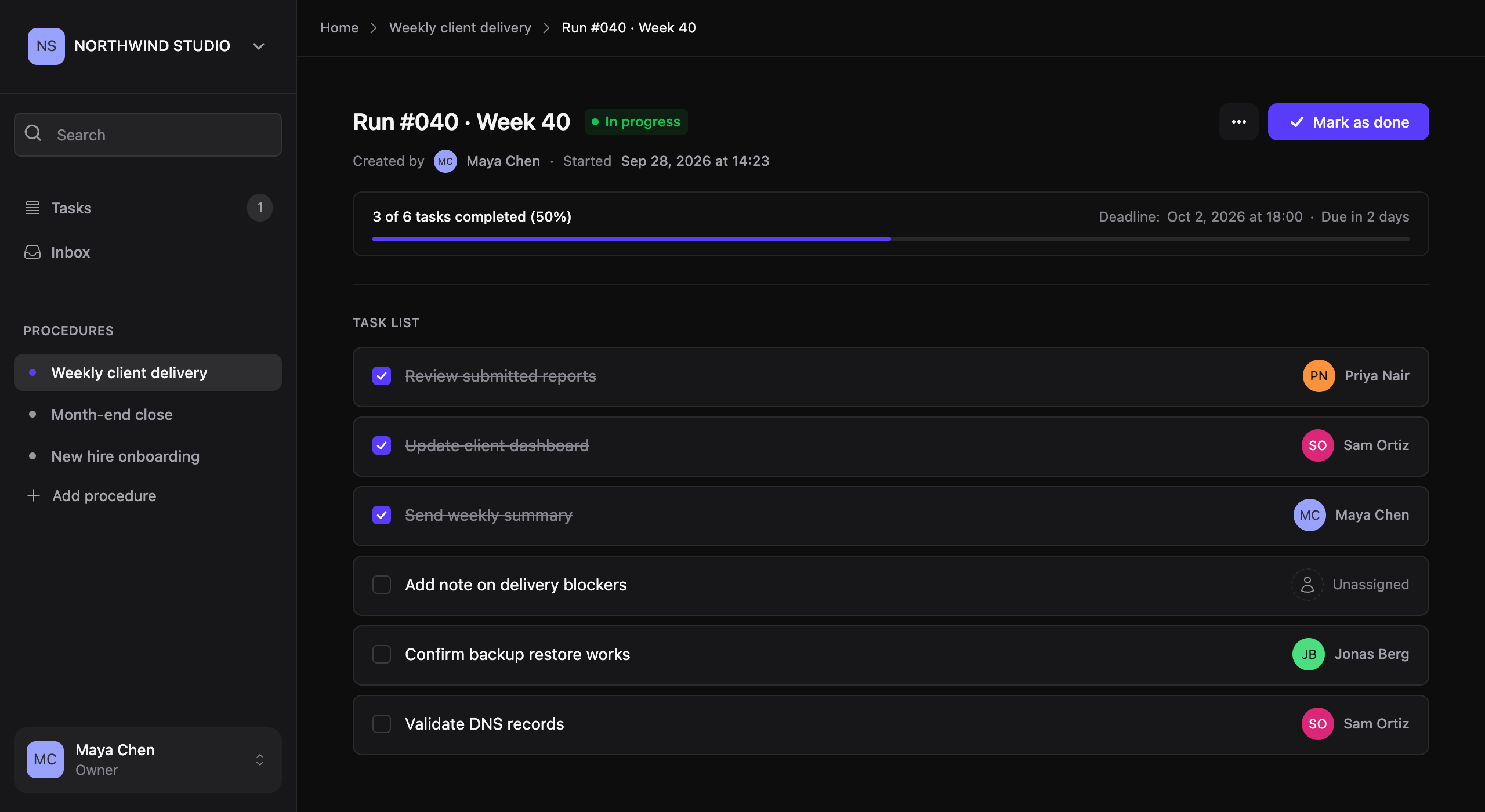
Task: Click Jonas Berg's JB avatar
Action: (x=1309, y=654)
